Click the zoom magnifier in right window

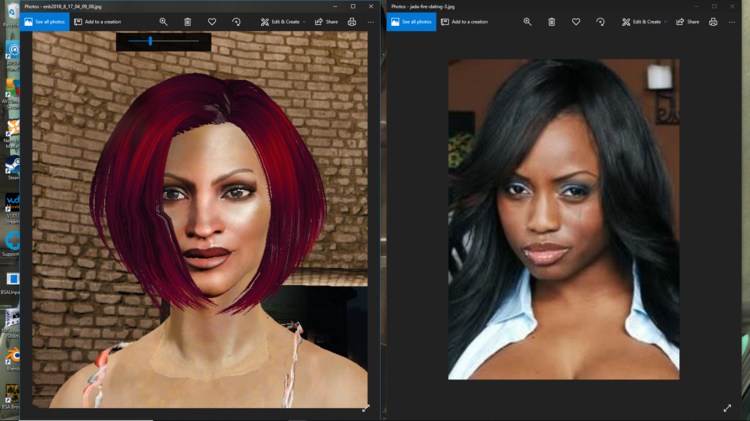click(527, 22)
